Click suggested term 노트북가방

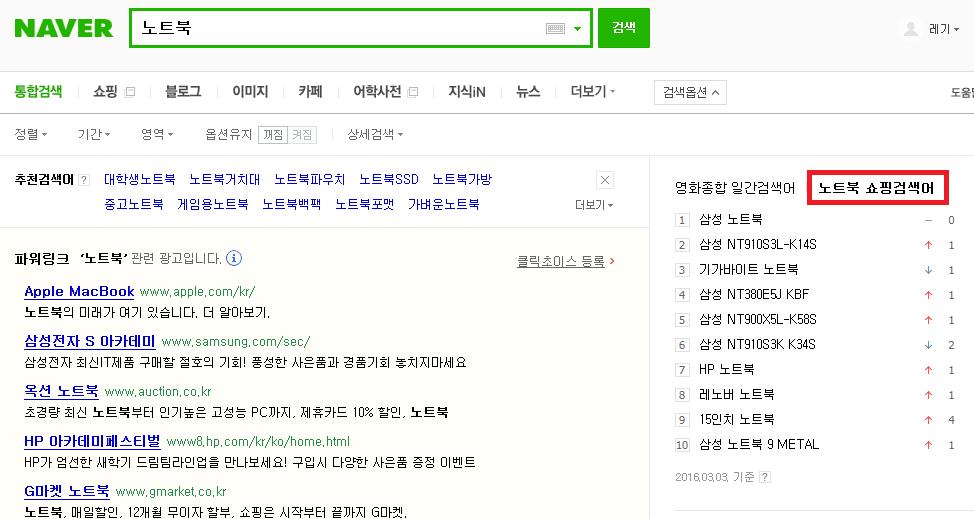[x=462, y=179]
